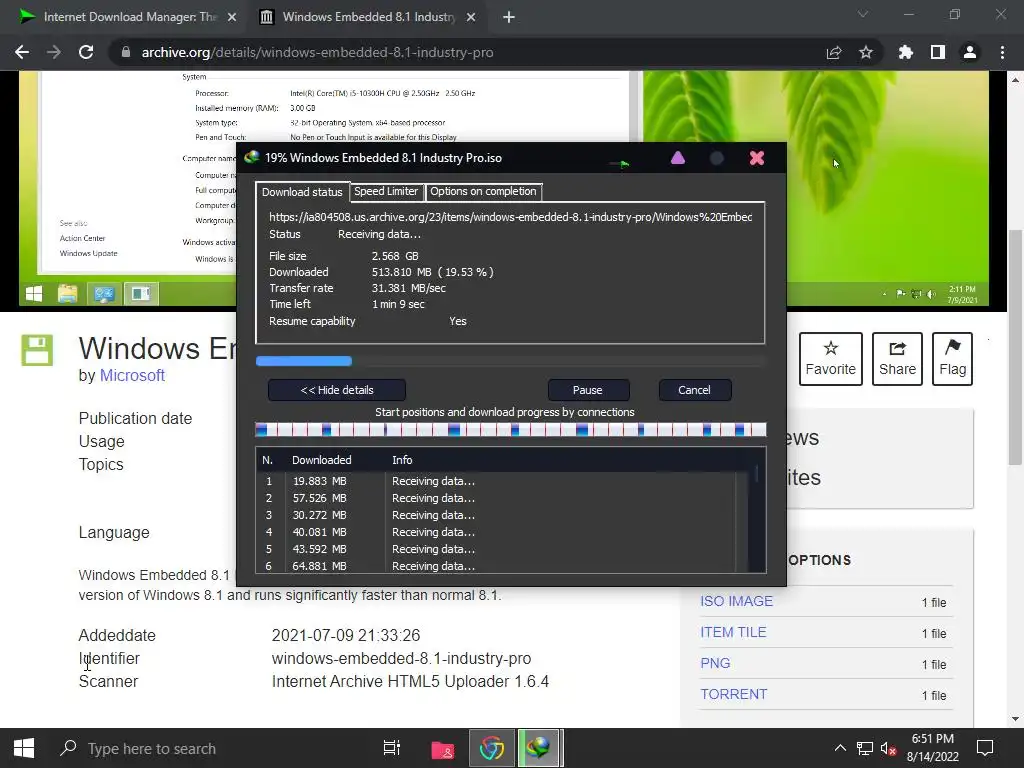Go back in browser history
Image resolution: width=1024 pixels, height=768 pixels.
[x=22, y=52]
